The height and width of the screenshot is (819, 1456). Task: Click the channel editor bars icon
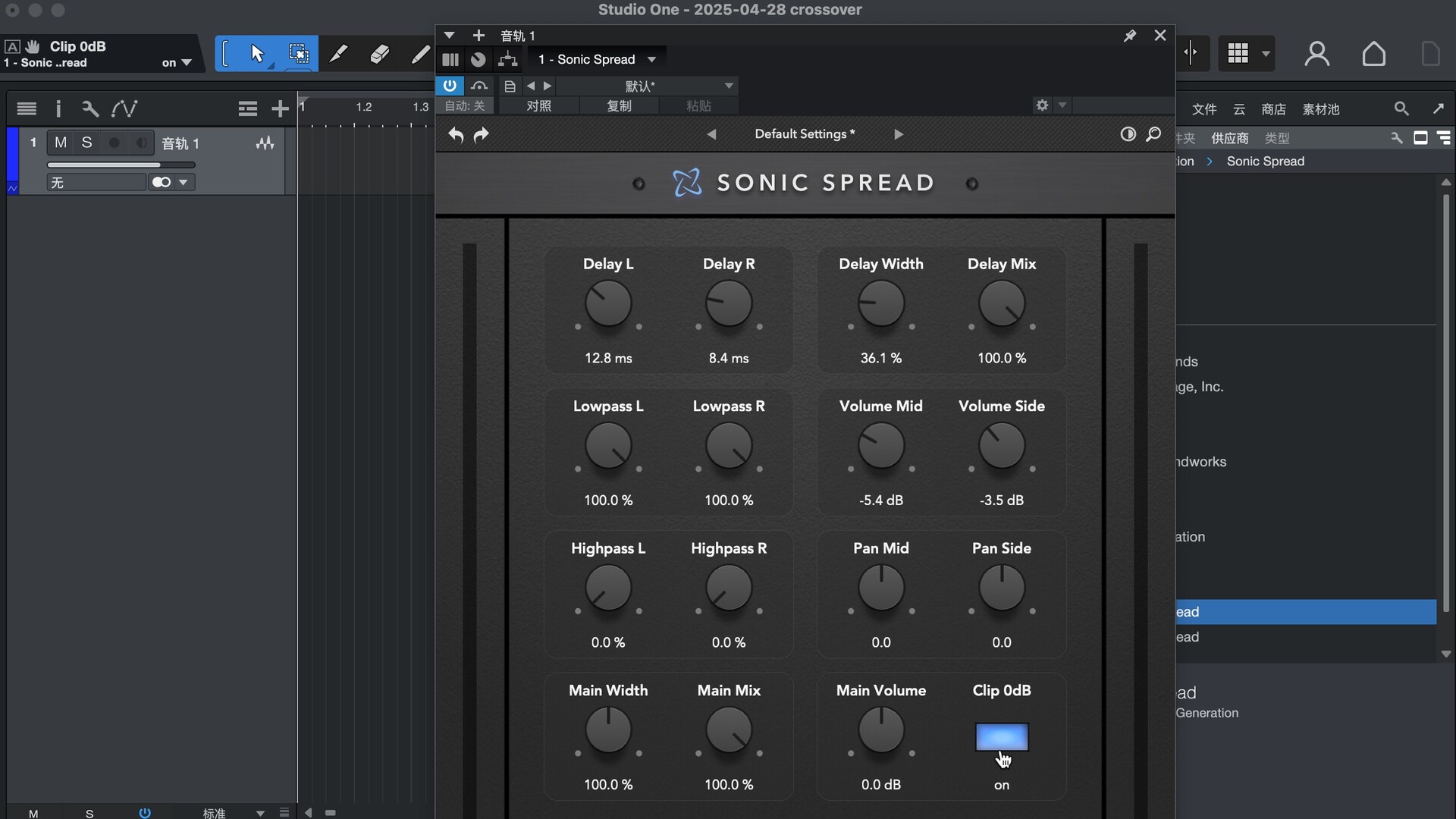(x=450, y=59)
